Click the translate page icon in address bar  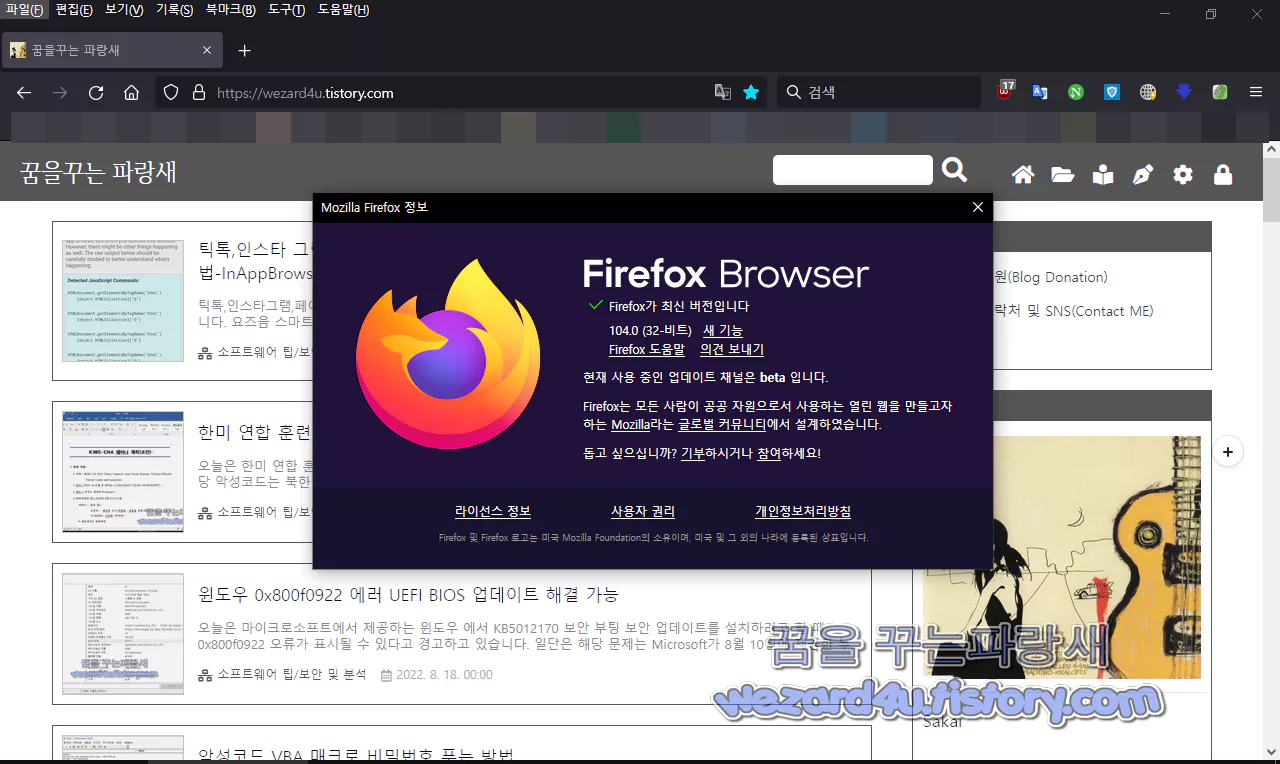click(x=723, y=92)
